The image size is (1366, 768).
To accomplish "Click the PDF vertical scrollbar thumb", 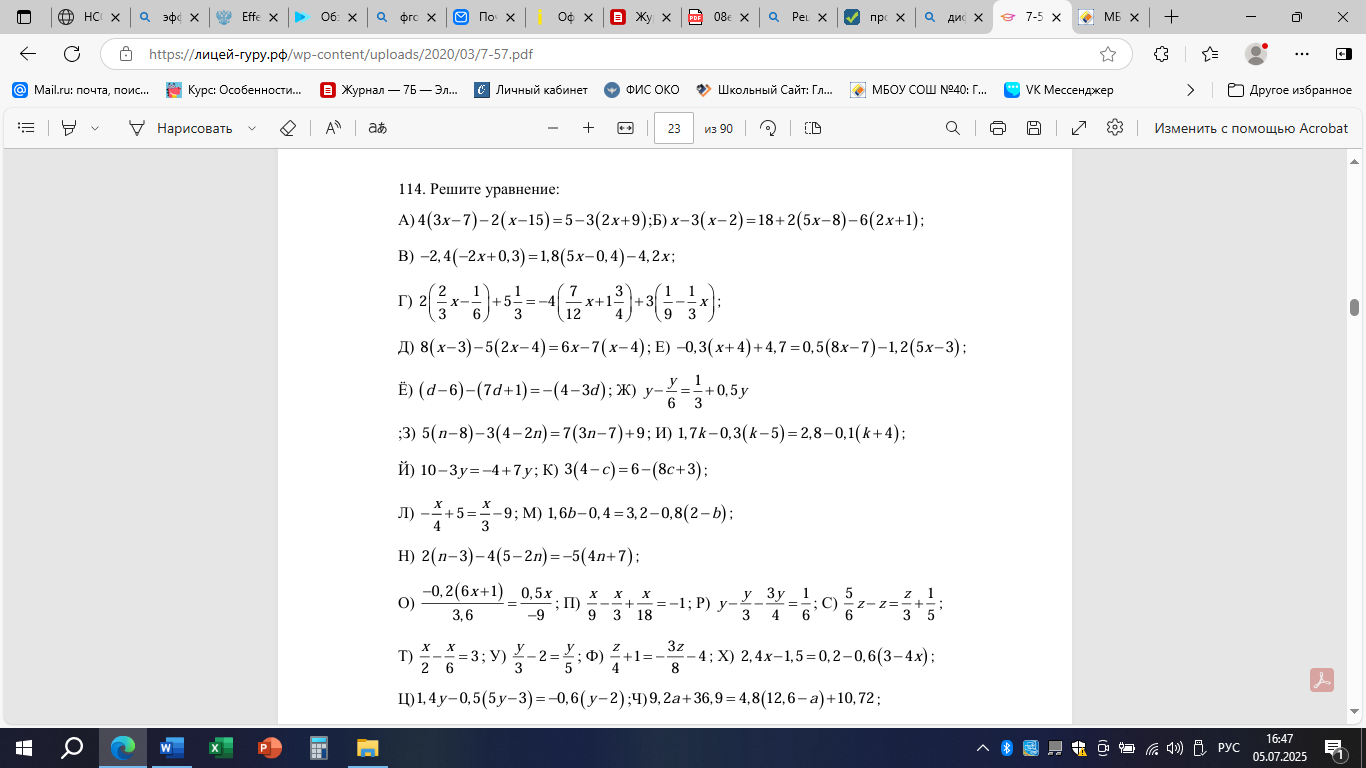I will pos(1354,307).
